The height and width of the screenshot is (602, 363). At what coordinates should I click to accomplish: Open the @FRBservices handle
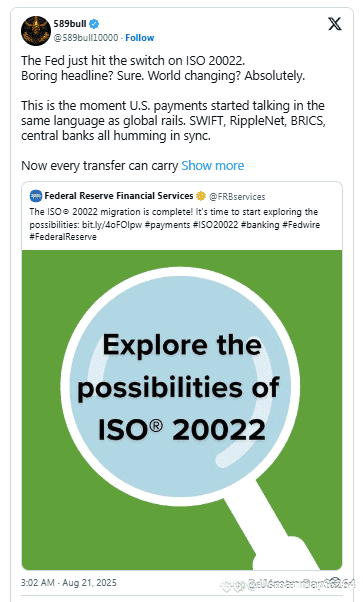pyautogui.click(x=237, y=197)
